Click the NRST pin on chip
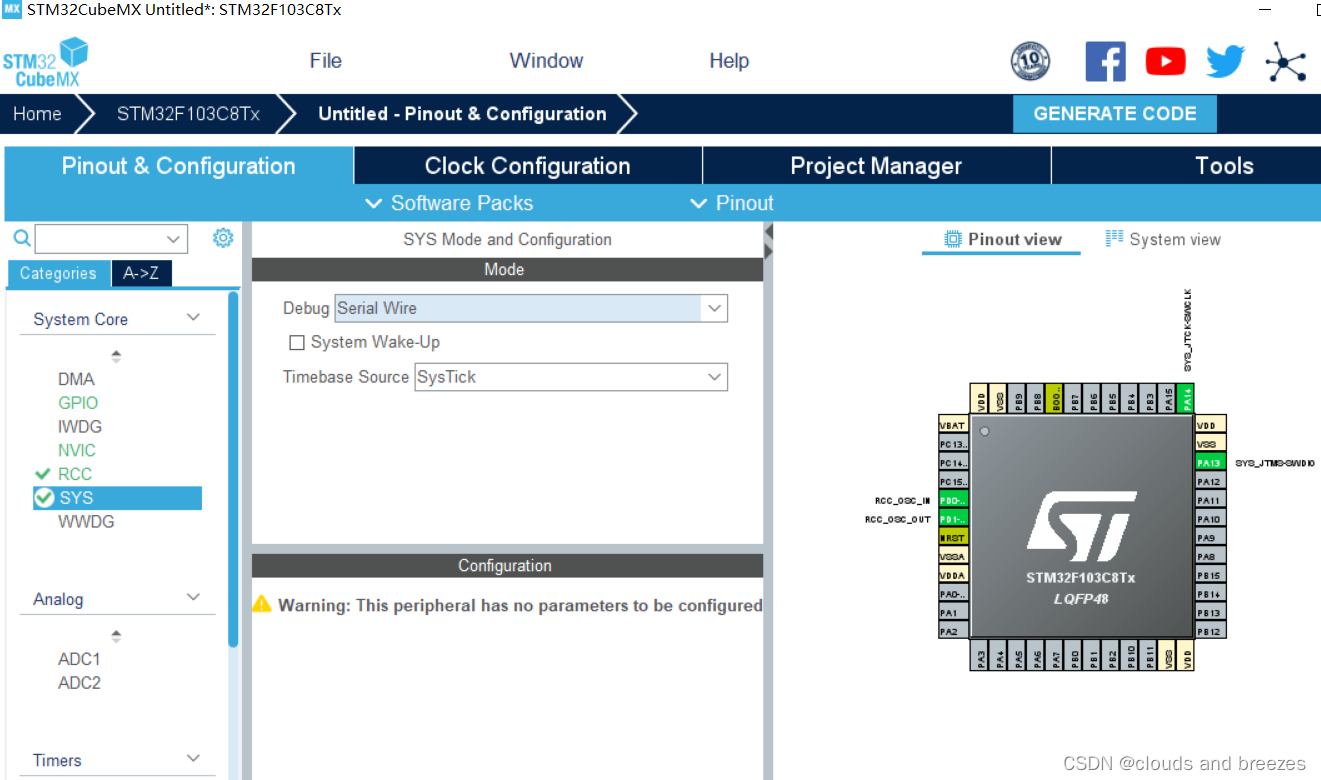This screenshot has height=780, width=1321. (x=953, y=538)
